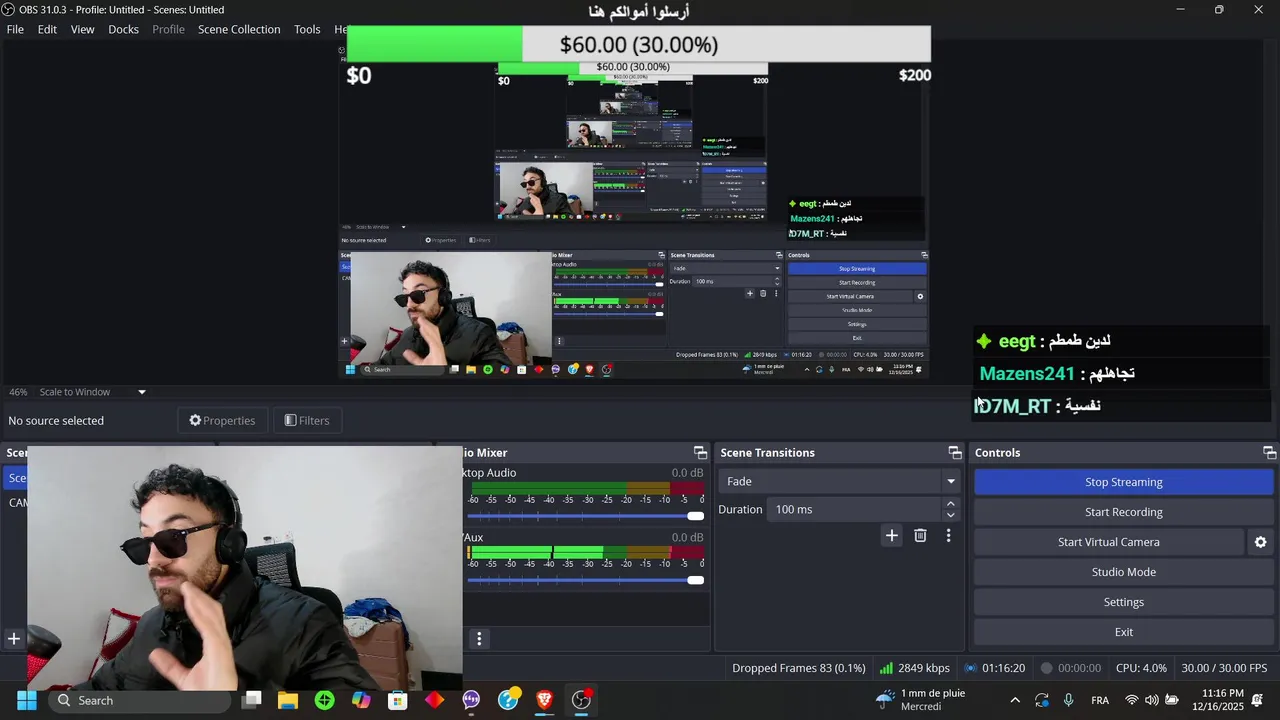Viewport: 1280px width, 720px height.
Task: Open the Scale to Window dropdown
Action: 91,392
